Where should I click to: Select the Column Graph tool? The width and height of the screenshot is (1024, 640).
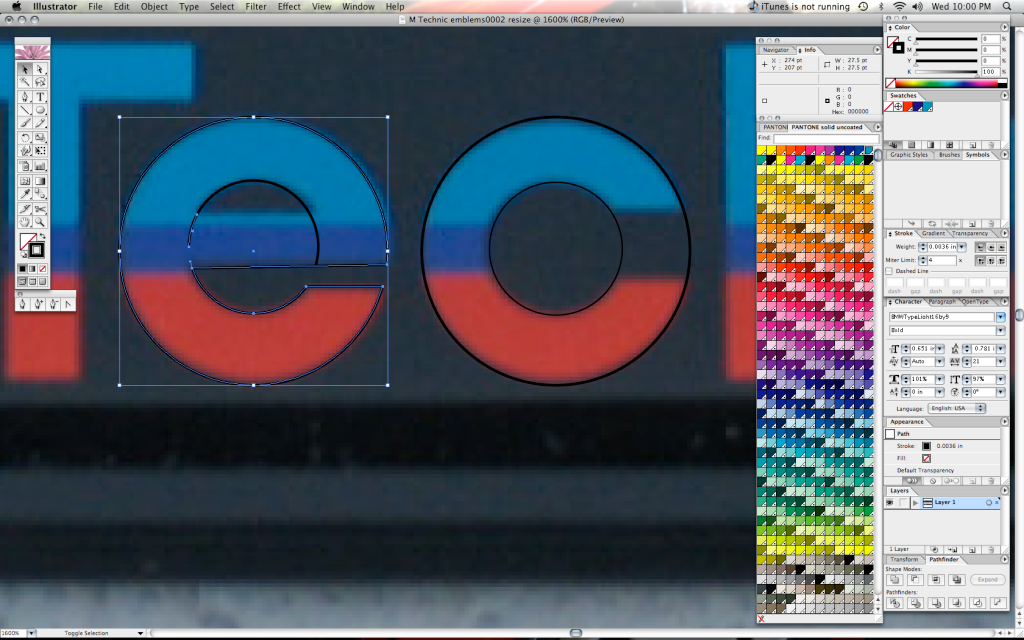coord(40,166)
